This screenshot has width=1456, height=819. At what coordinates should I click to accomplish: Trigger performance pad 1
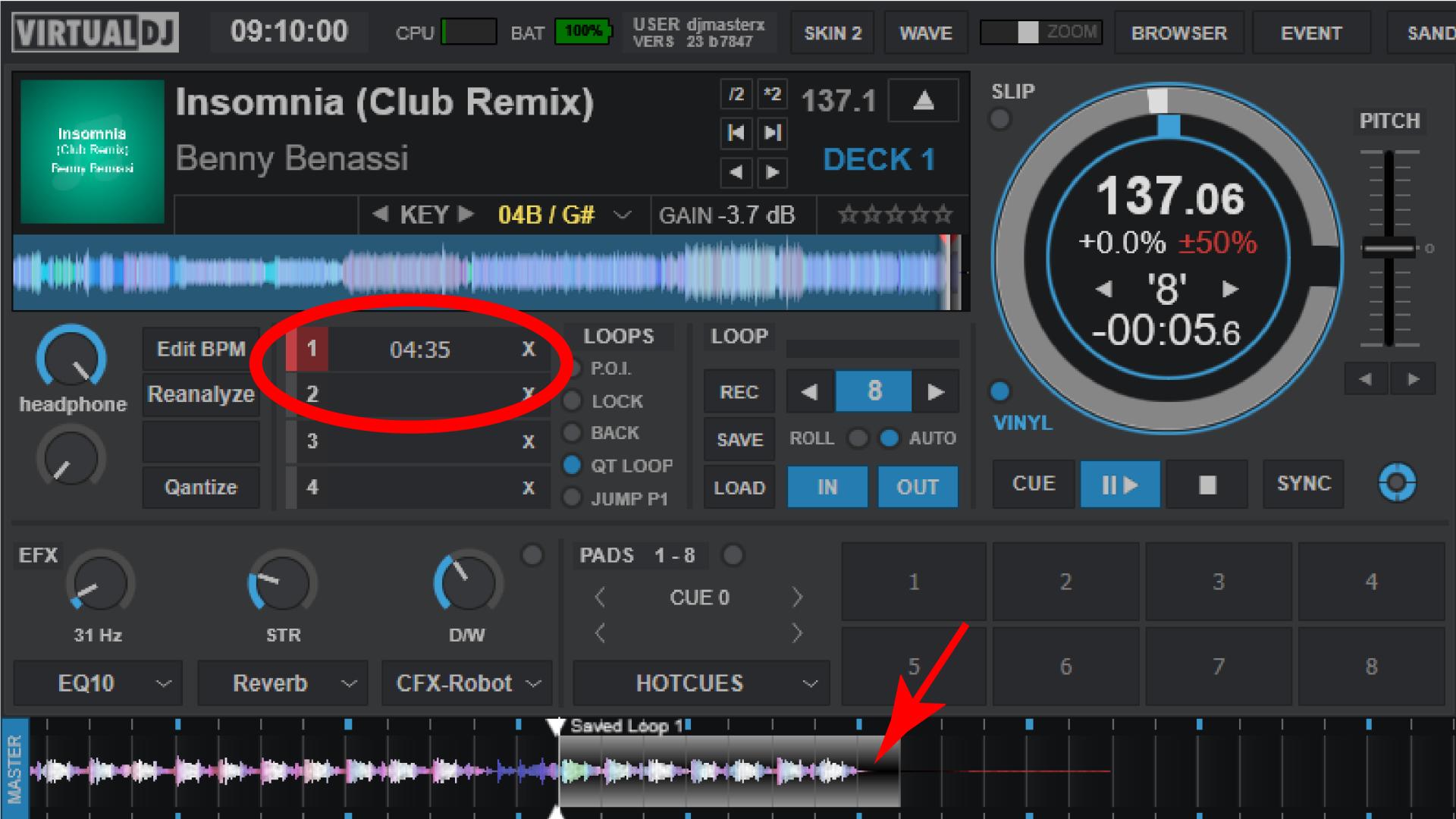coord(914,582)
